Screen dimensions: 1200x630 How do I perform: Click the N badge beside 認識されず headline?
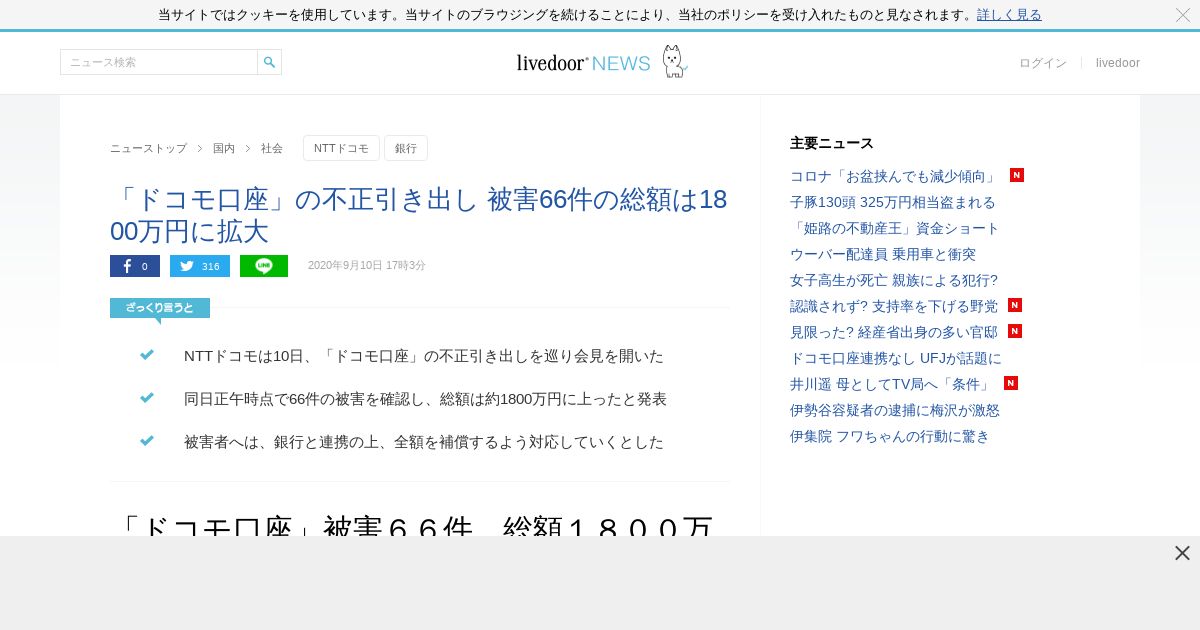click(x=1015, y=305)
